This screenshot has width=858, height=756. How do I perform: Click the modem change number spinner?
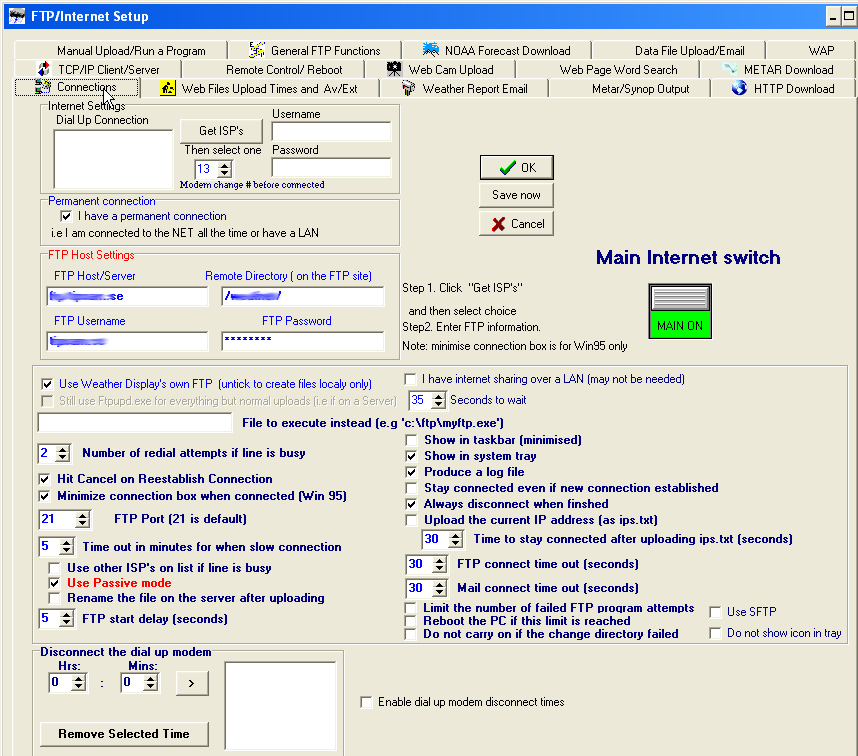pyautogui.click(x=225, y=169)
